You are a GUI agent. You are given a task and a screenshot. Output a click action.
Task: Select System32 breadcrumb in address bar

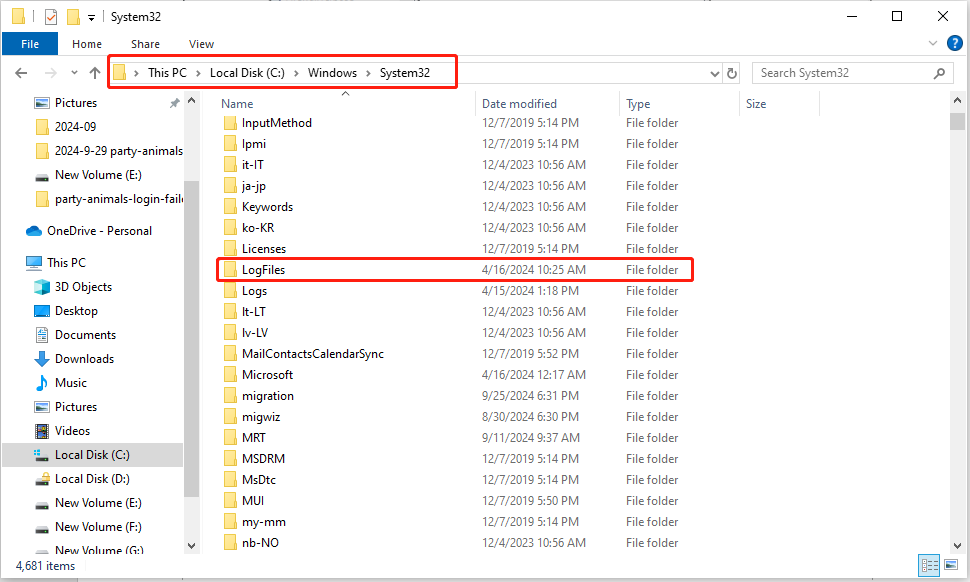coord(405,73)
